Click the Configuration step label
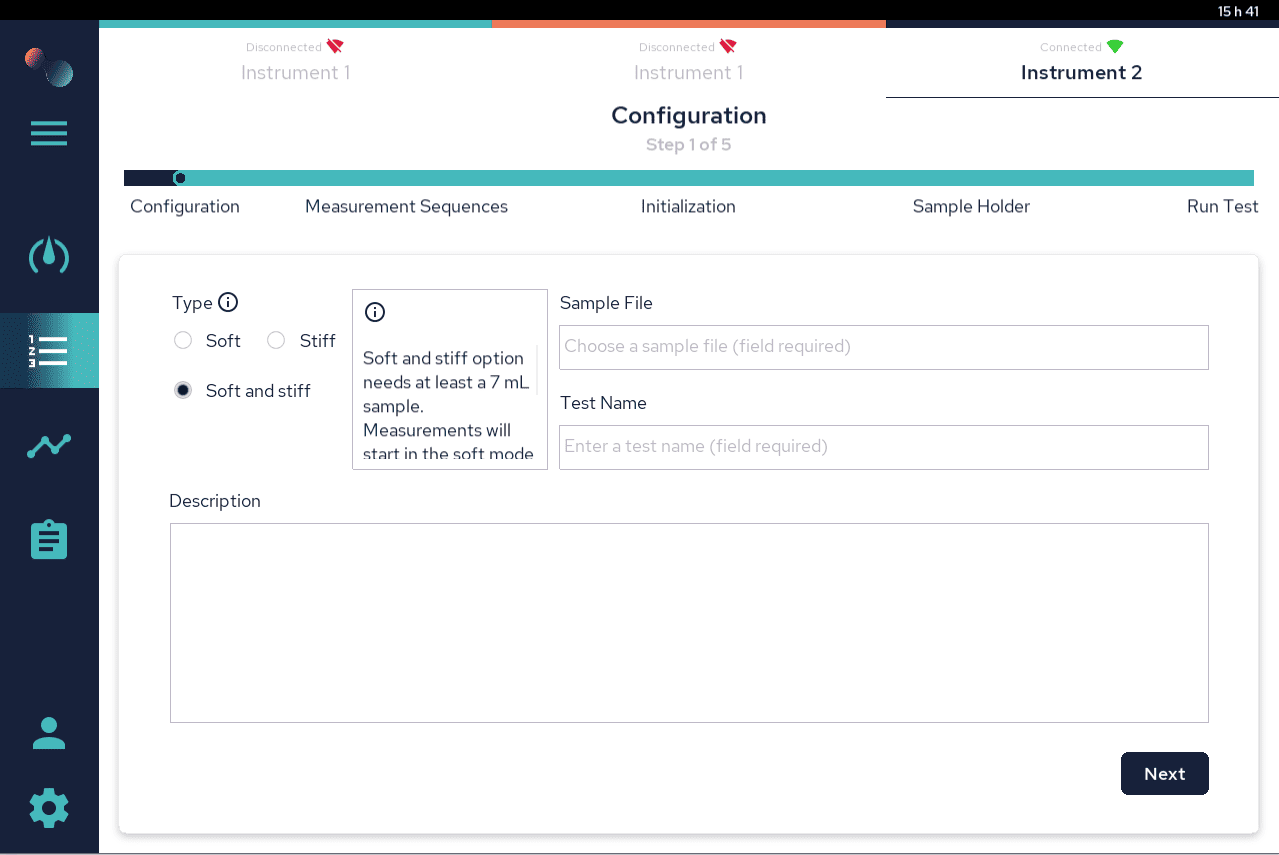The image size is (1279, 855). coord(185,206)
